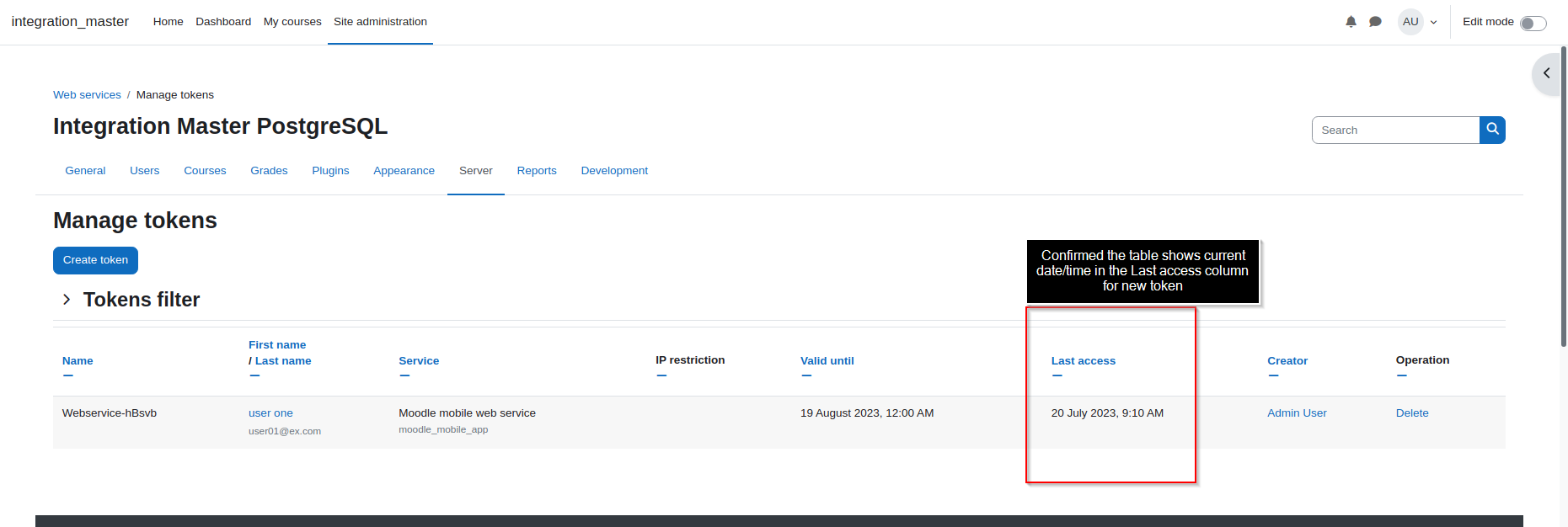Open the user menu dropdown arrow

point(1433,23)
